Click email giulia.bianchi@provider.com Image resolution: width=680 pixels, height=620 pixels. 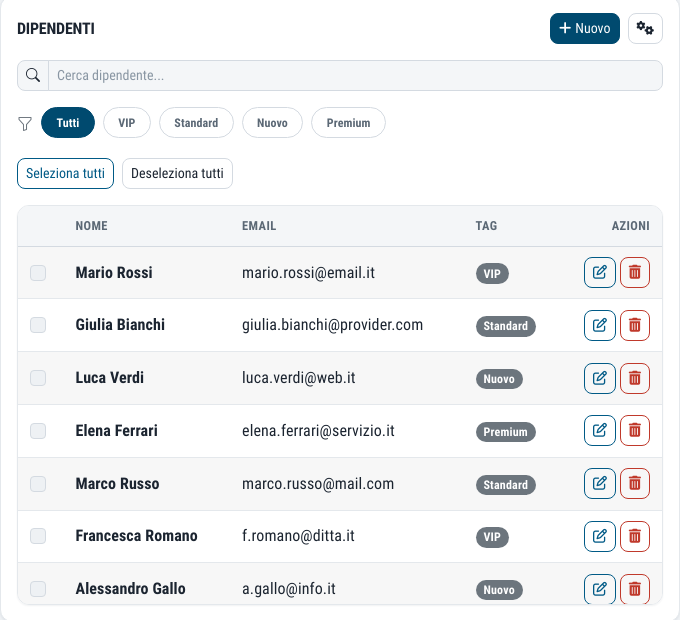pos(333,325)
